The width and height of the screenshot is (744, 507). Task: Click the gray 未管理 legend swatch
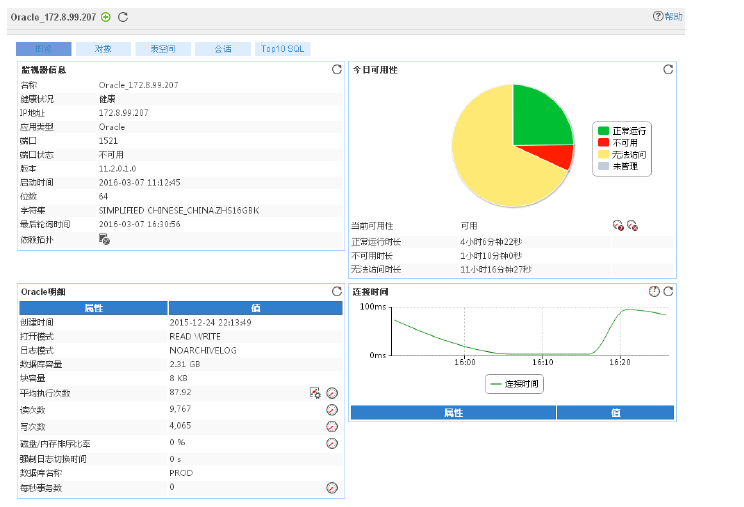[604, 166]
